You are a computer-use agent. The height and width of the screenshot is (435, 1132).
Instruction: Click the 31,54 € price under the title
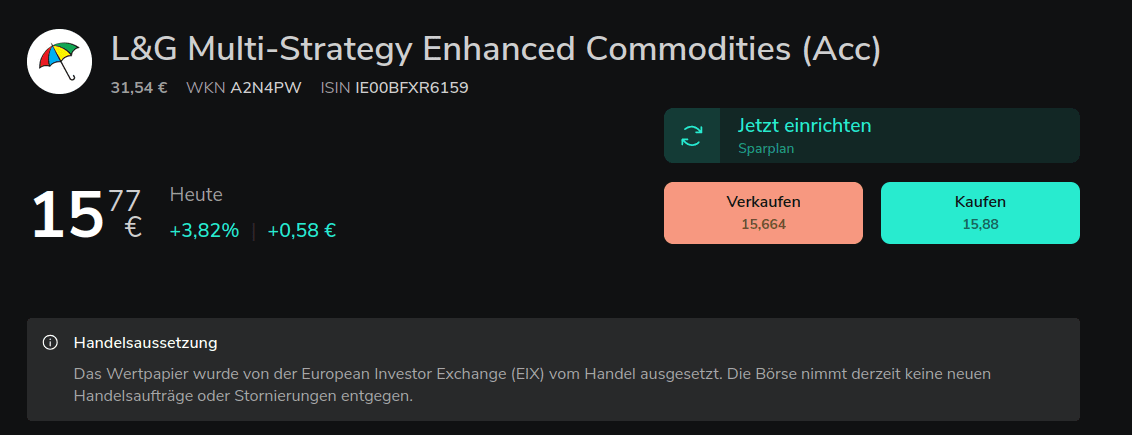point(139,87)
